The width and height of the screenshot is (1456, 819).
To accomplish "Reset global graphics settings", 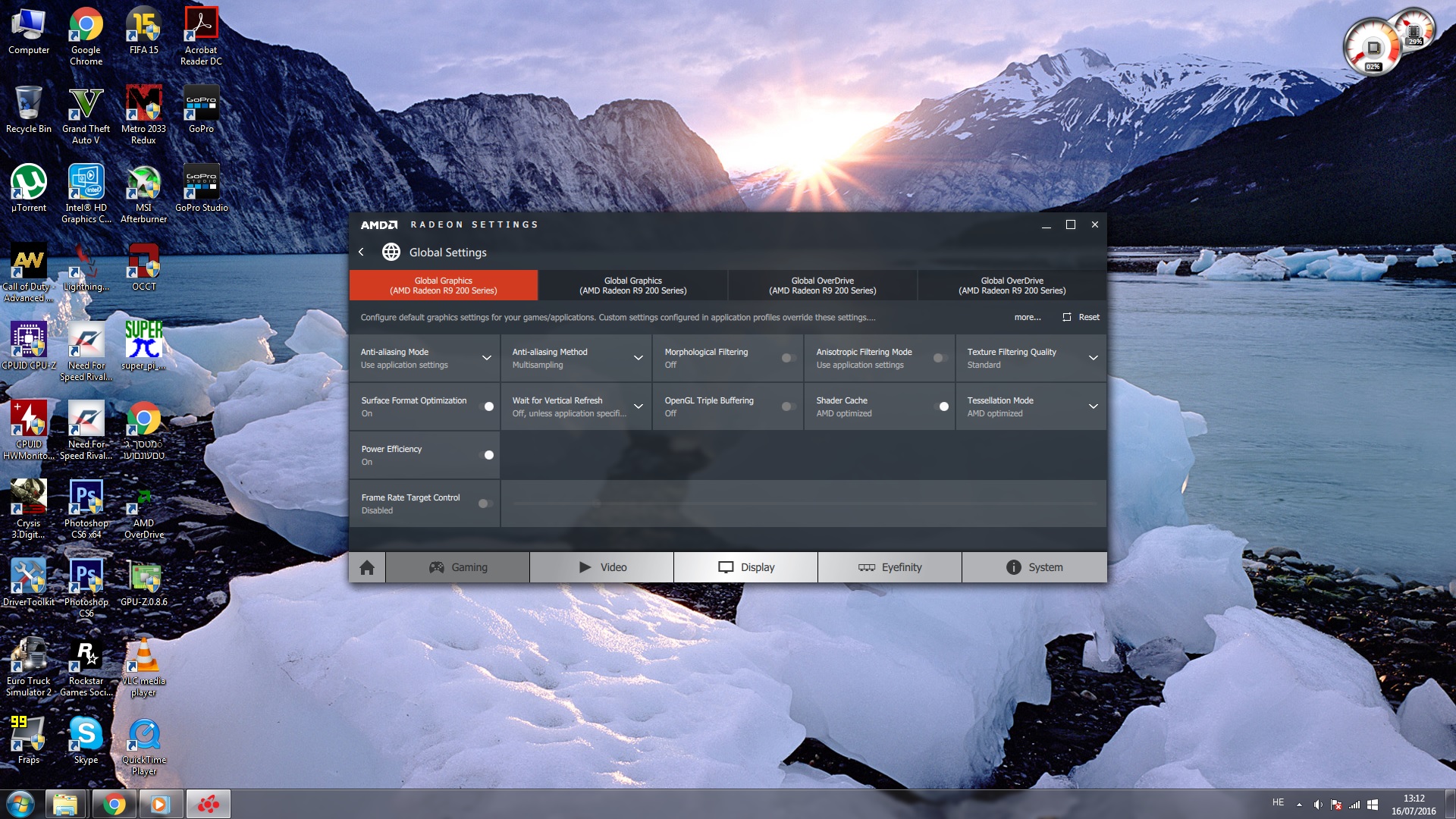I will 1081,317.
